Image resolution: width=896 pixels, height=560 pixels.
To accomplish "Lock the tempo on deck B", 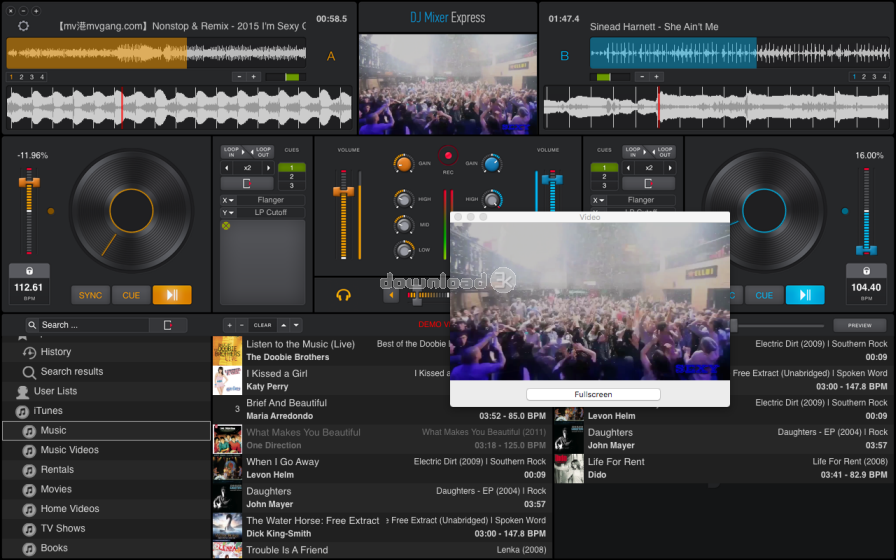I will coord(866,271).
